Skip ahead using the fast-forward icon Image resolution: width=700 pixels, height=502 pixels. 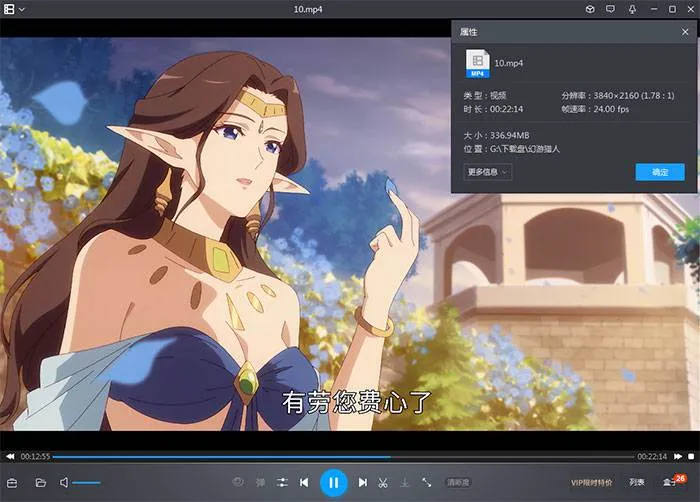pos(678,456)
